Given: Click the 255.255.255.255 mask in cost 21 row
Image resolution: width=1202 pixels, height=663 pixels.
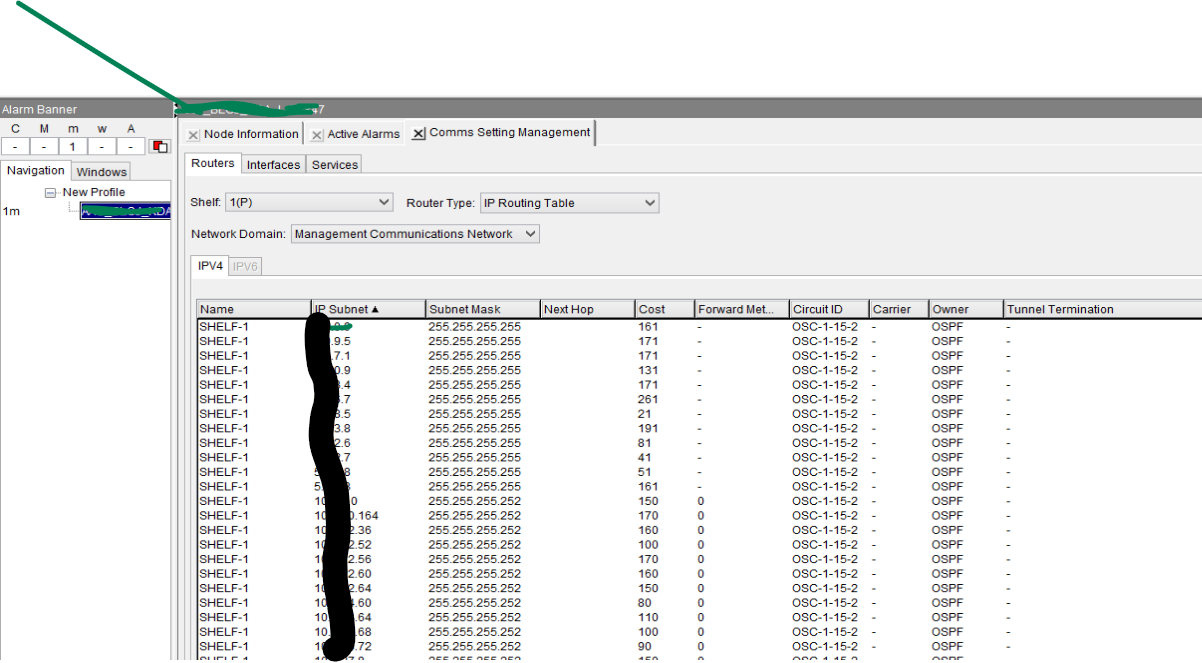Looking at the screenshot, I should pyautogui.click(x=475, y=414).
